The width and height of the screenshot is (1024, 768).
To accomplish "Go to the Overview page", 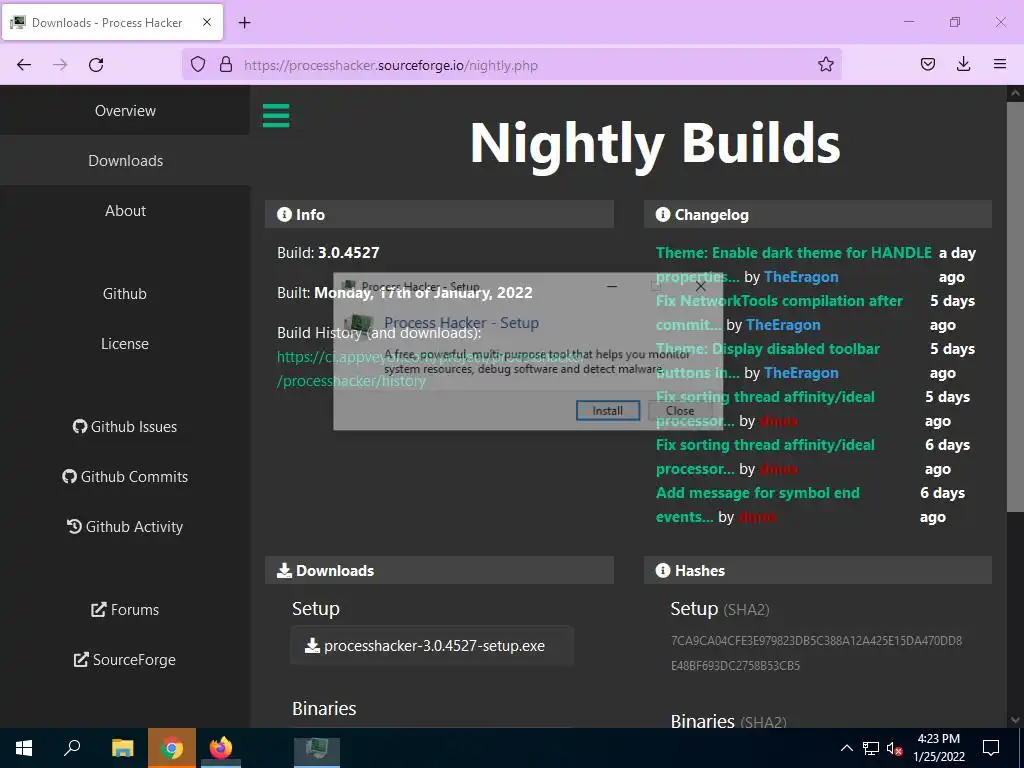I will pos(125,110).
